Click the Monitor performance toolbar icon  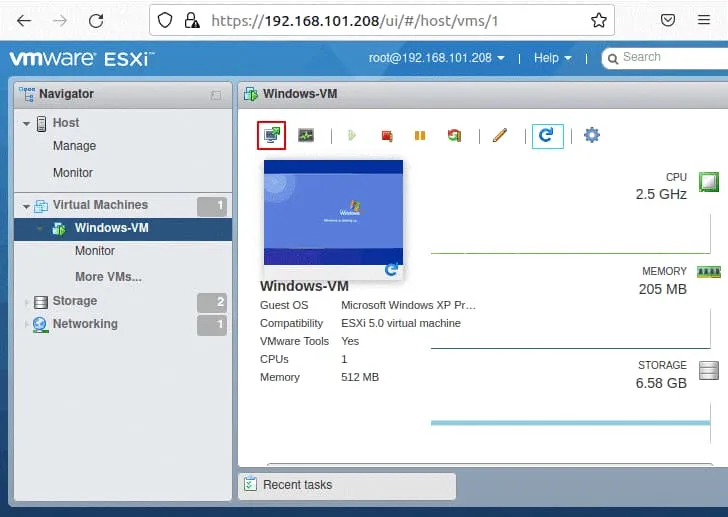pos(306,135)
